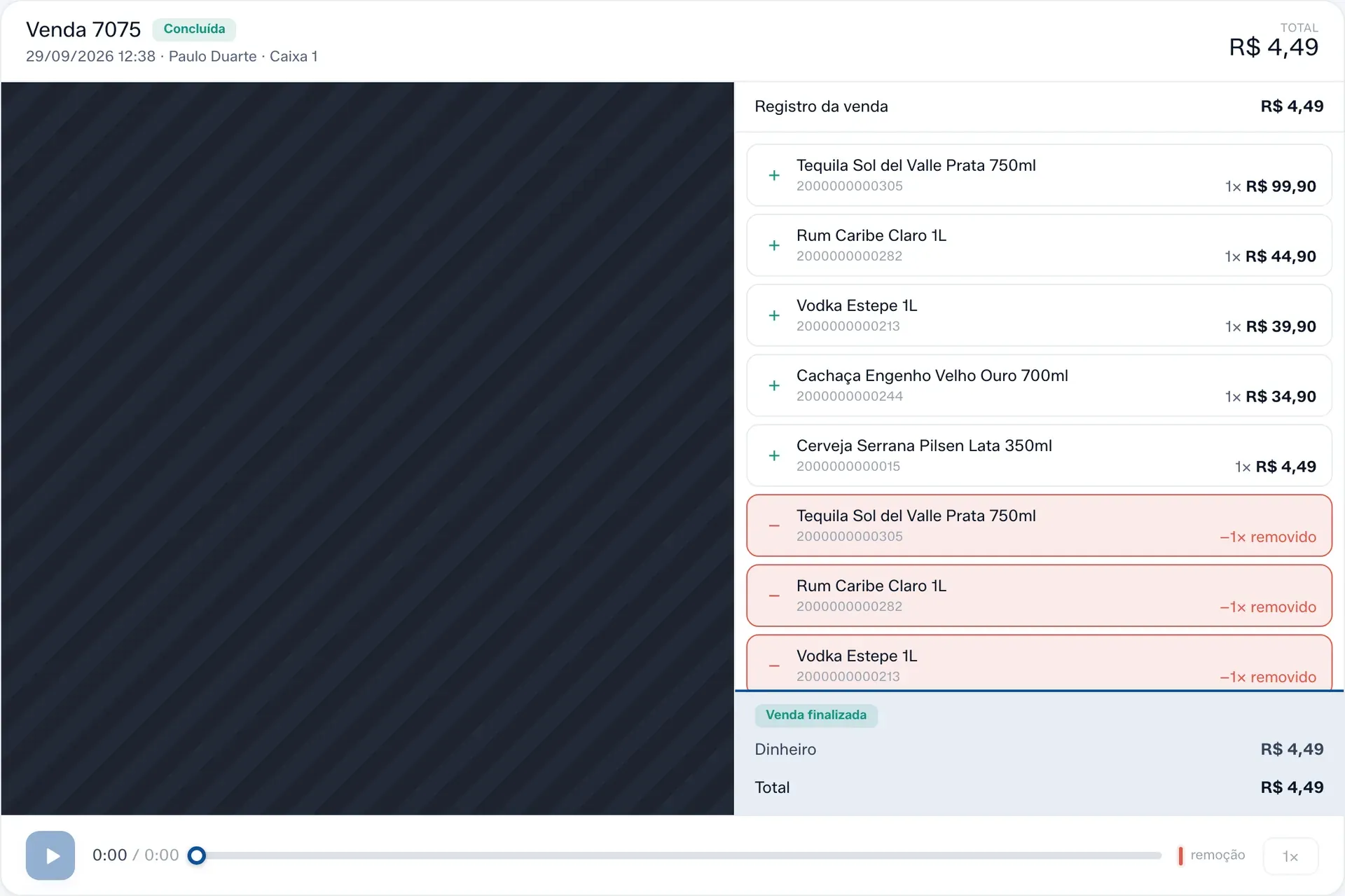The image size is (1345, 896).
Task: Click removed label on red Tequila row
Action: (1268, 537)
